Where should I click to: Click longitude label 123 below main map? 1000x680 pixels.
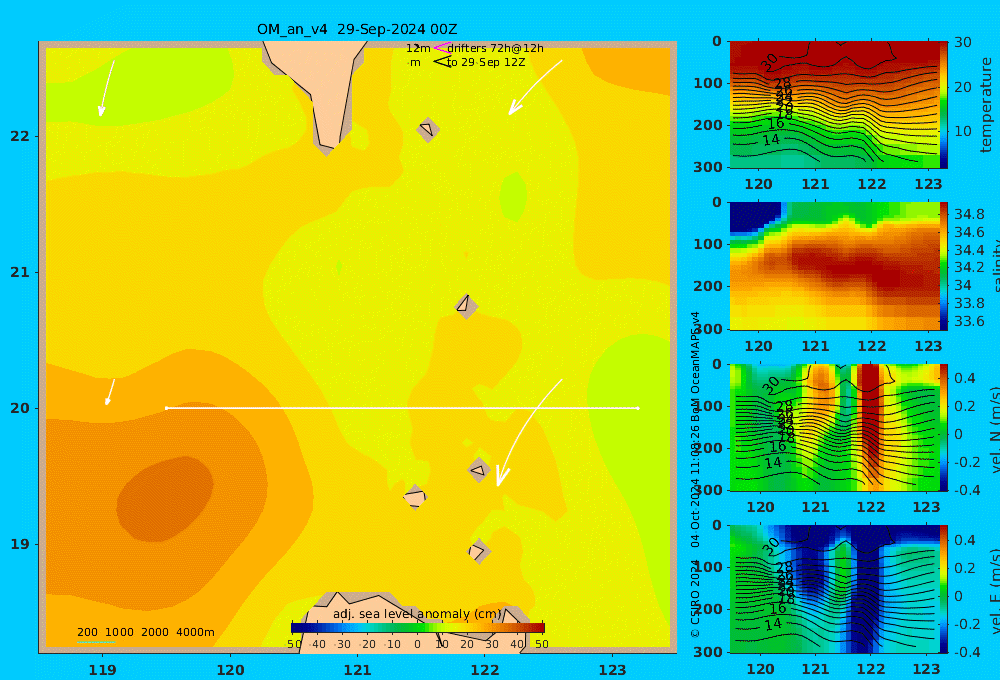pyautogui.click(x=613, y=670)
